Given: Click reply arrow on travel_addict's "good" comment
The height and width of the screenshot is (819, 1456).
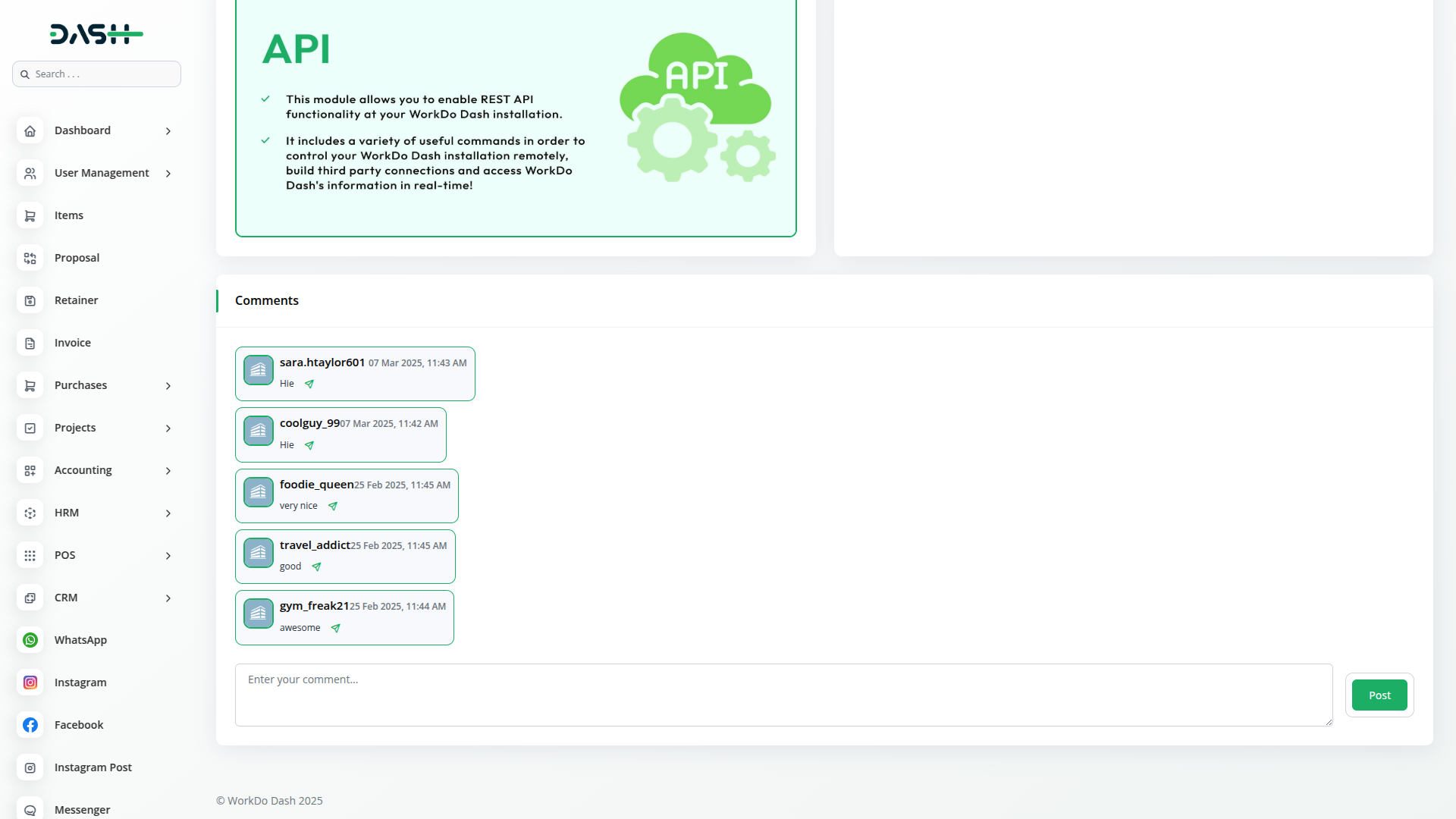Looking at the screenshot, I should click(x=317, y=567).
